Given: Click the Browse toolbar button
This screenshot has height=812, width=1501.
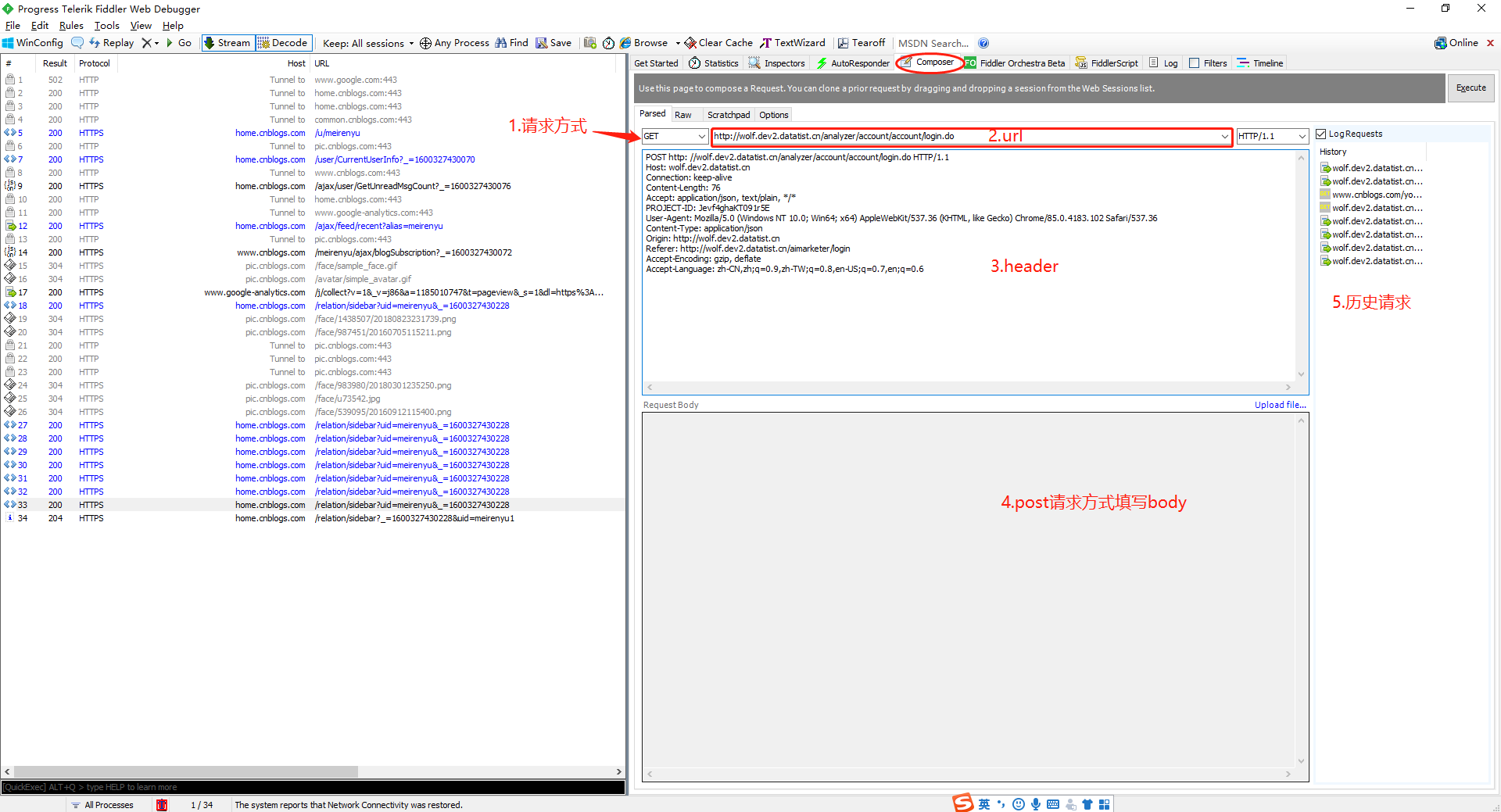Looking at the screenshot, I should 644,43.
